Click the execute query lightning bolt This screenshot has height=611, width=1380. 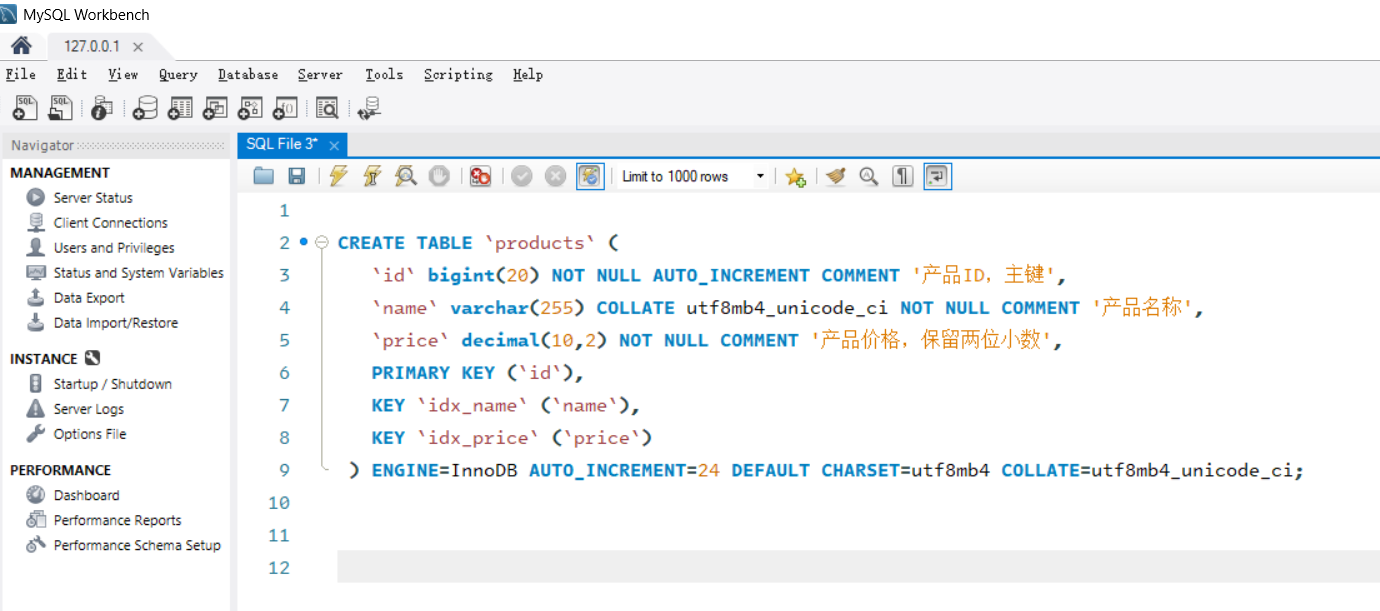point(338,177)
